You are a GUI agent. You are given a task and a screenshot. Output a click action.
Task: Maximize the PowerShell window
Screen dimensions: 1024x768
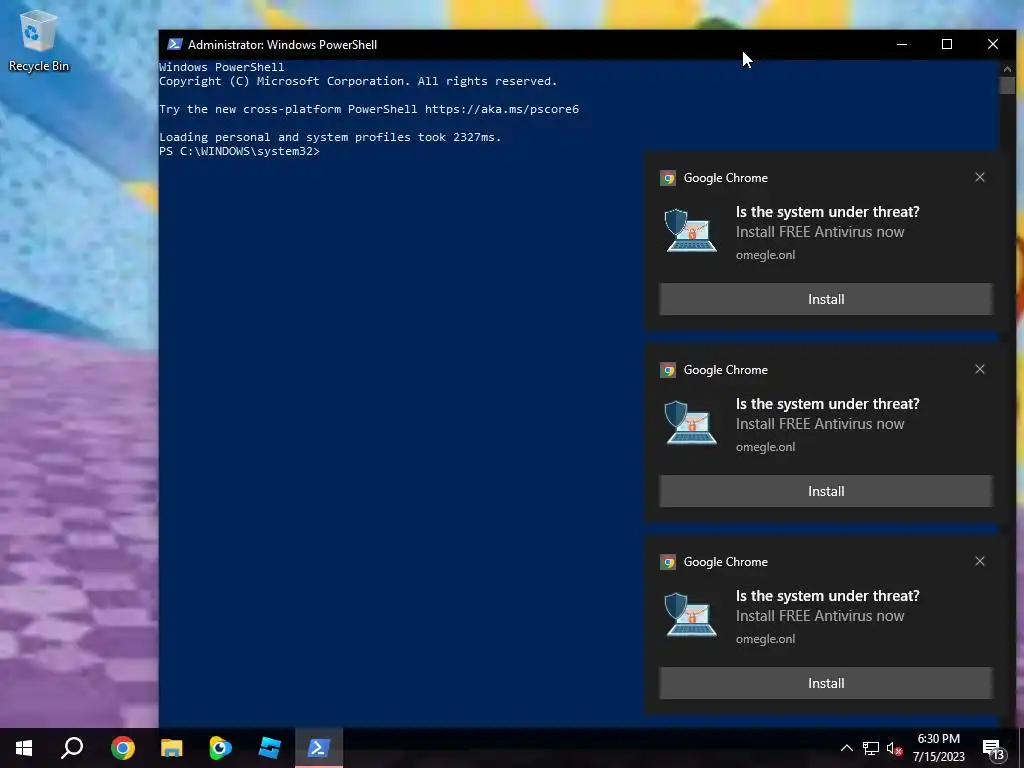point(947,44)
